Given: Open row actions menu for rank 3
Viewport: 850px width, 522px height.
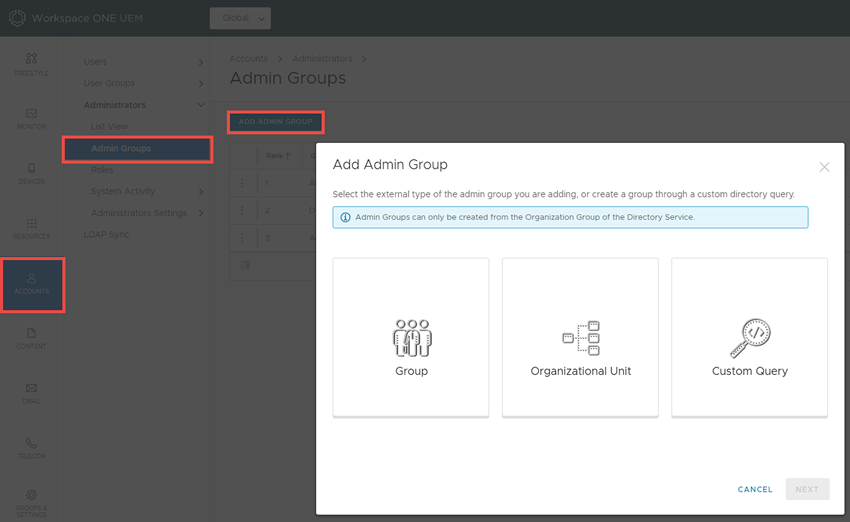Looking at the screenshot, I should click(242, 238).
